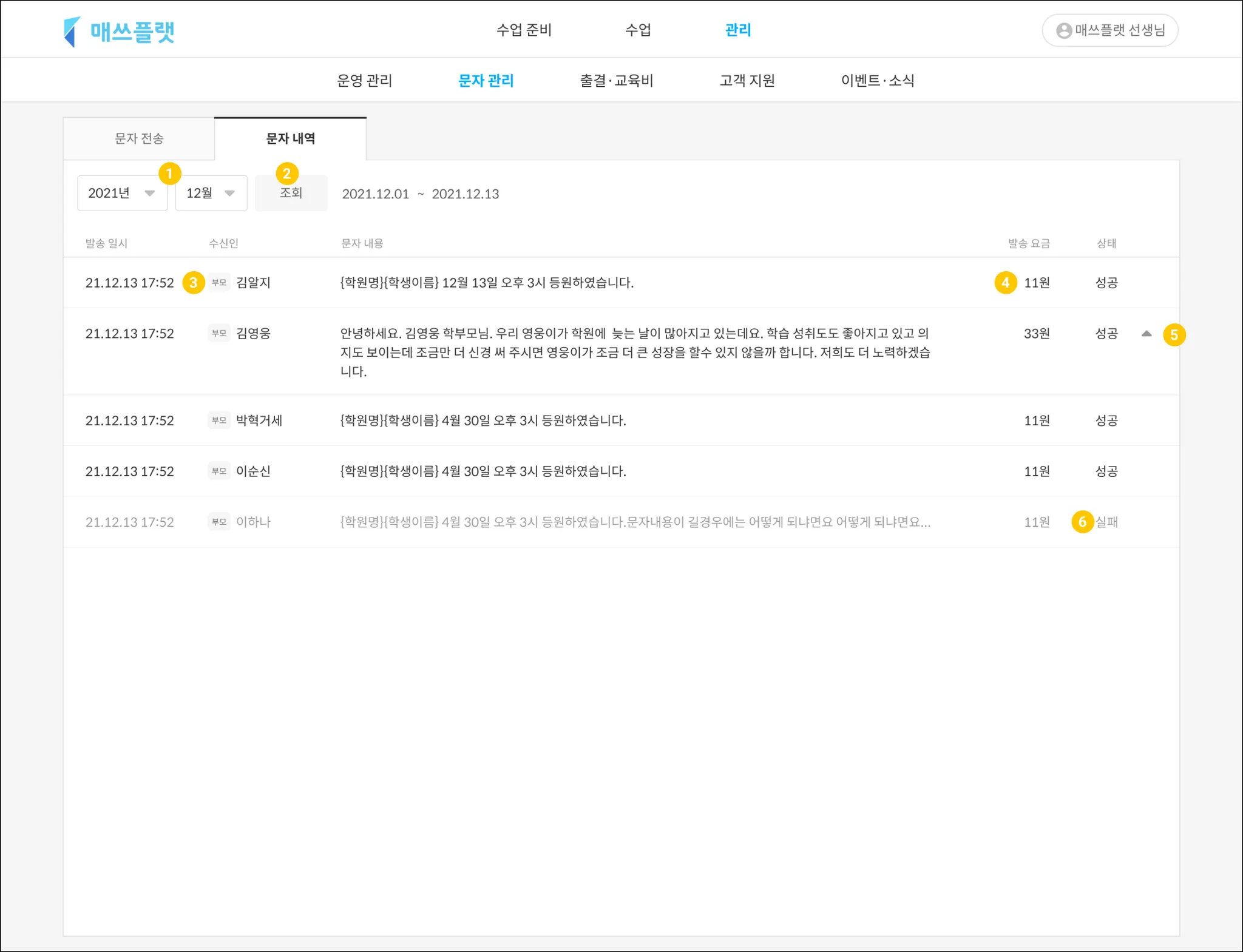This screenshot has height=952, width=1243.
Task: Navigate to 이벤트·소식 section
Action: pos(877,81)
